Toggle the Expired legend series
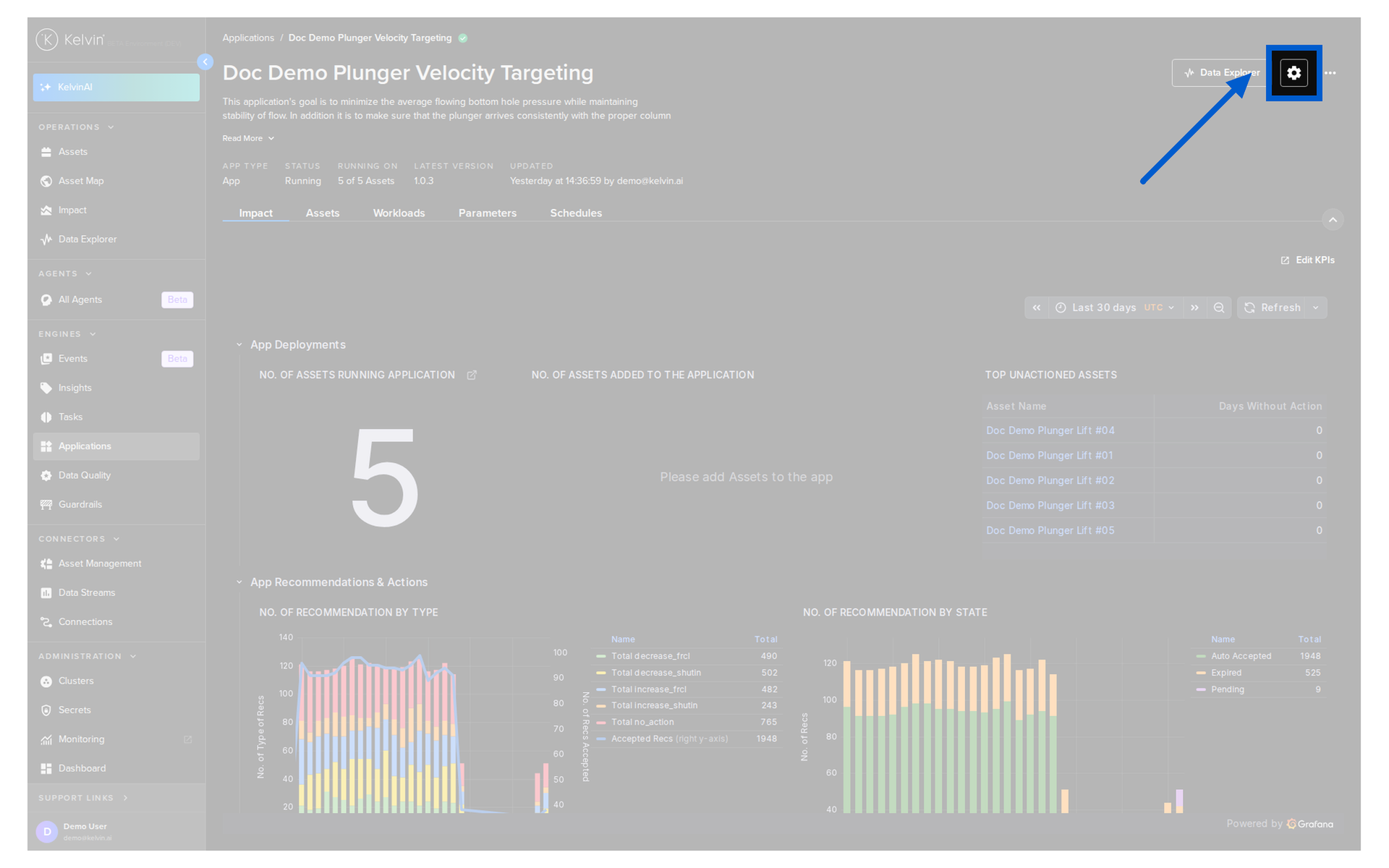1389x868 pixels. (1226, 673)
